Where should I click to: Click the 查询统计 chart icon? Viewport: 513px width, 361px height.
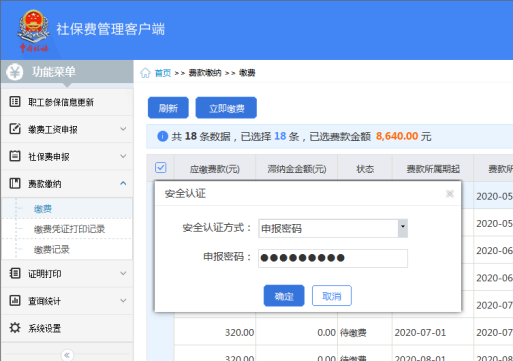pyautogui.click(x=15, y=300)
